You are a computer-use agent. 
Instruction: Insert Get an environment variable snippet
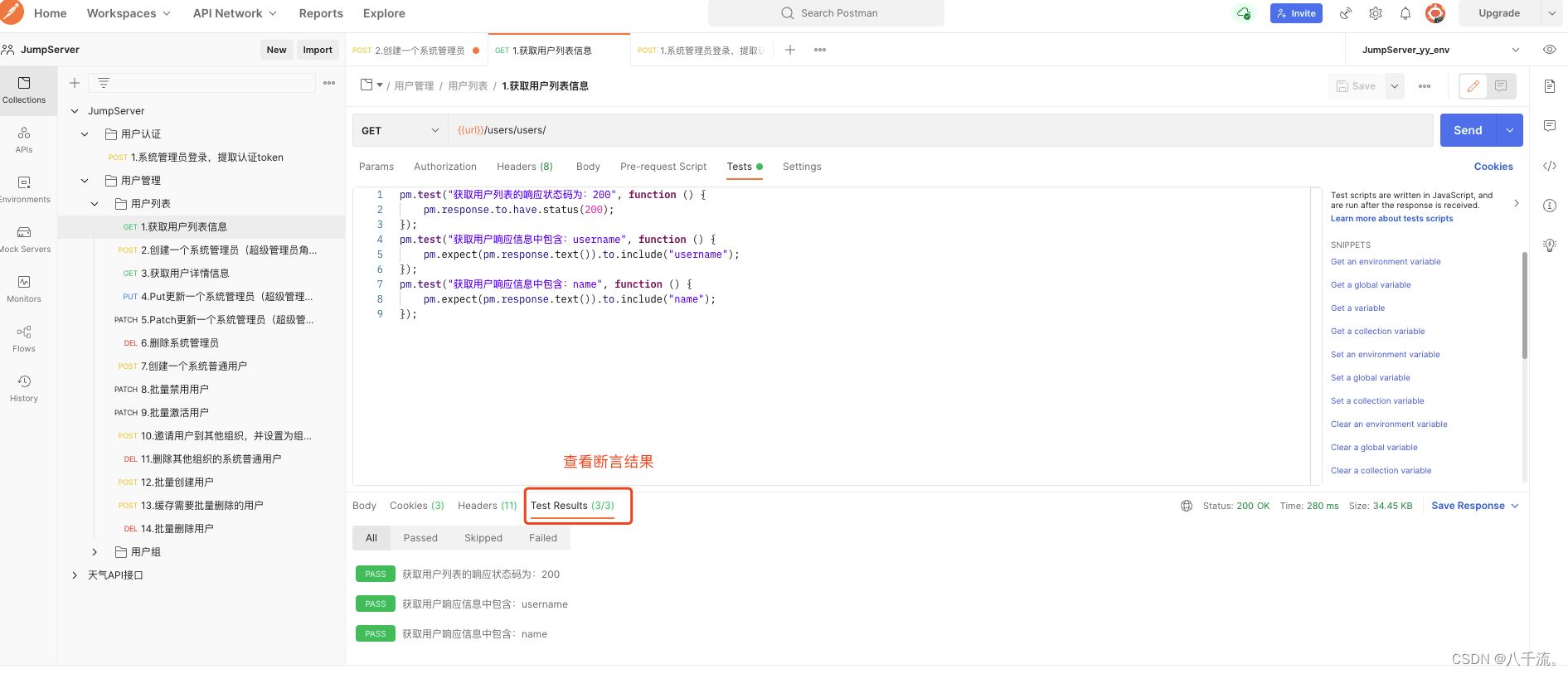click(1386, 262)
